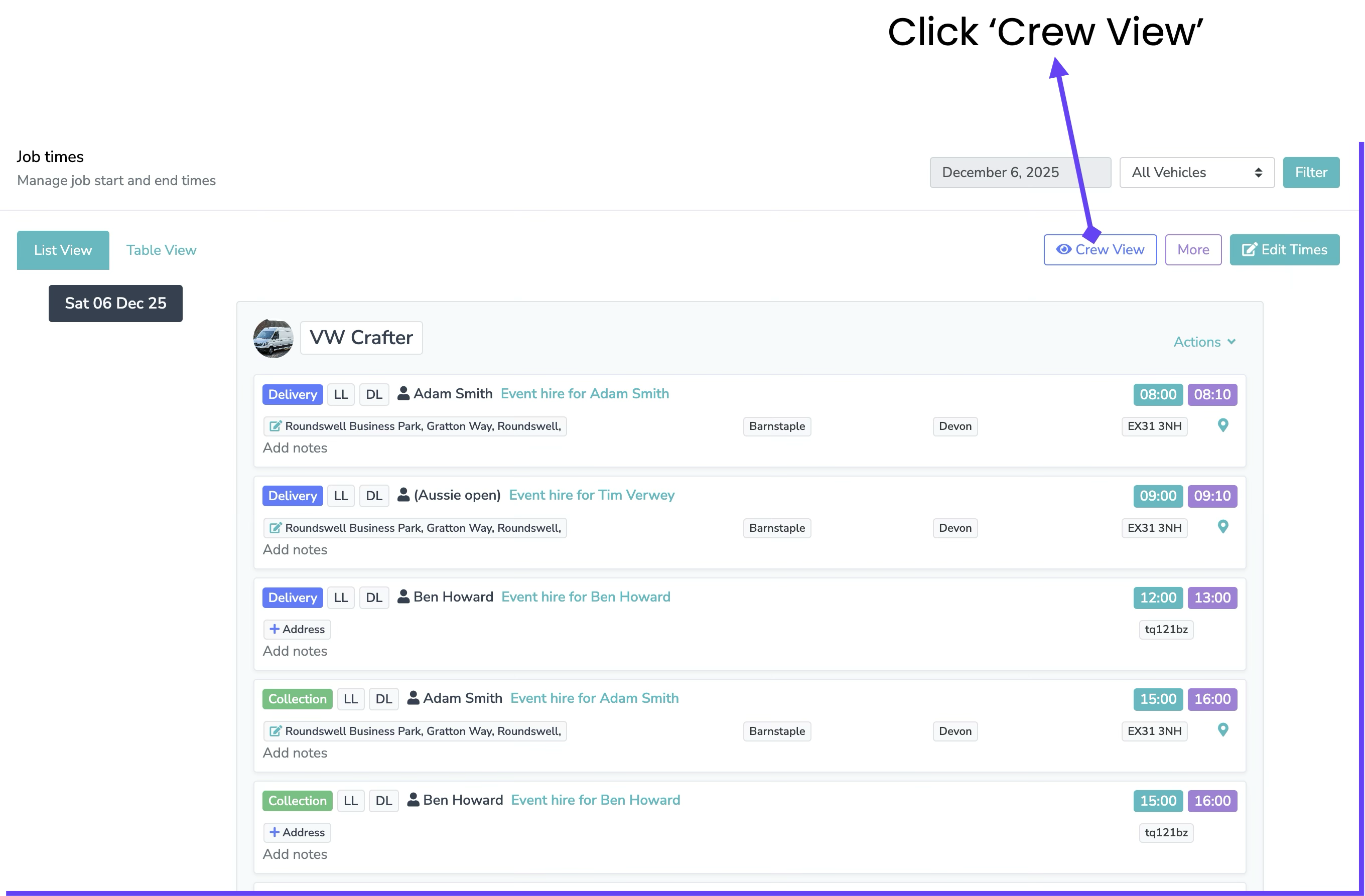
Task: Open Event hire for Ben Howard delivery link
Action: [586, 597]
